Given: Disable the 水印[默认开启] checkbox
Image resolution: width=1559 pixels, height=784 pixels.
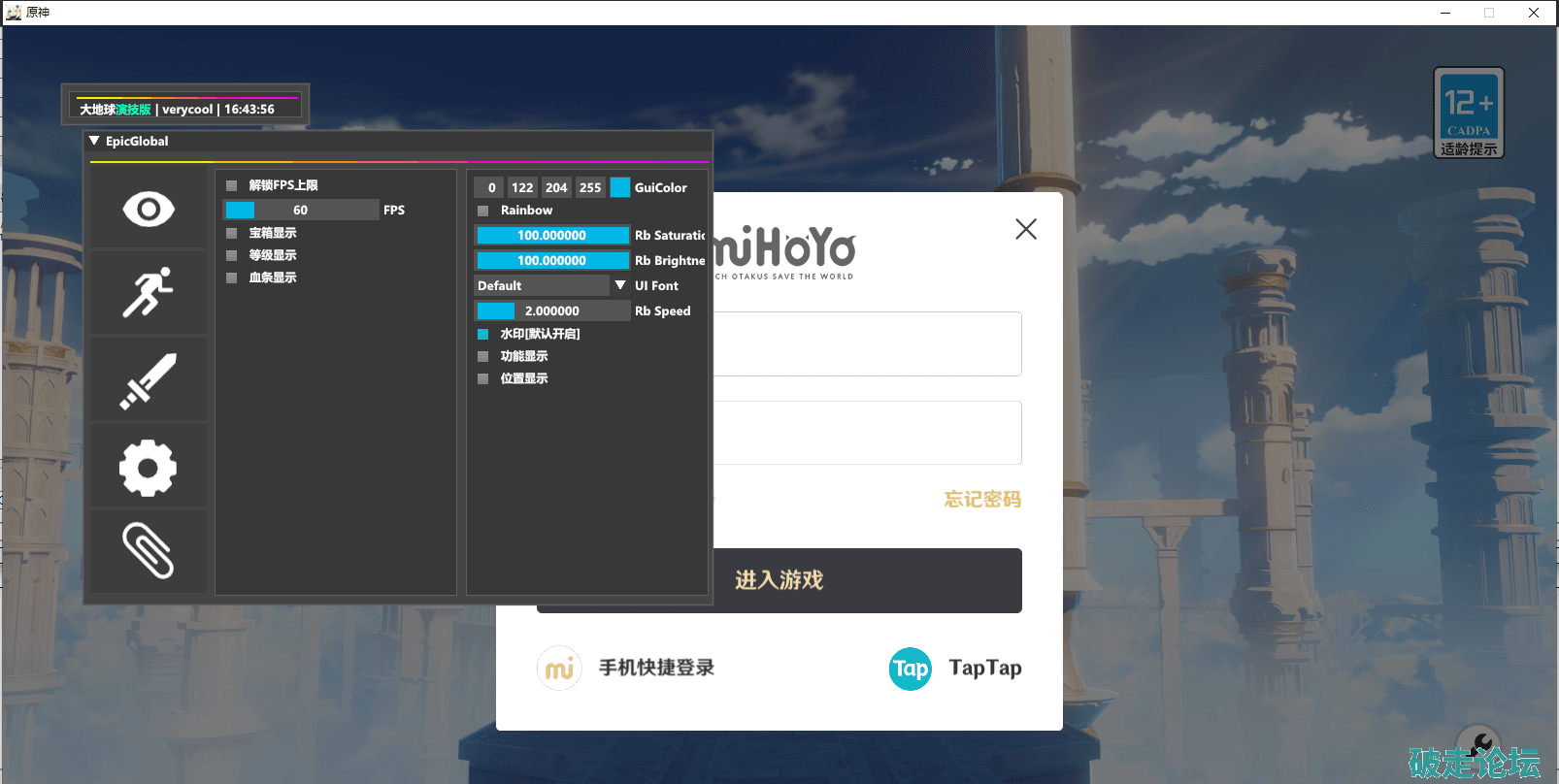Looking at the screenshot, I should pos(483,334).
